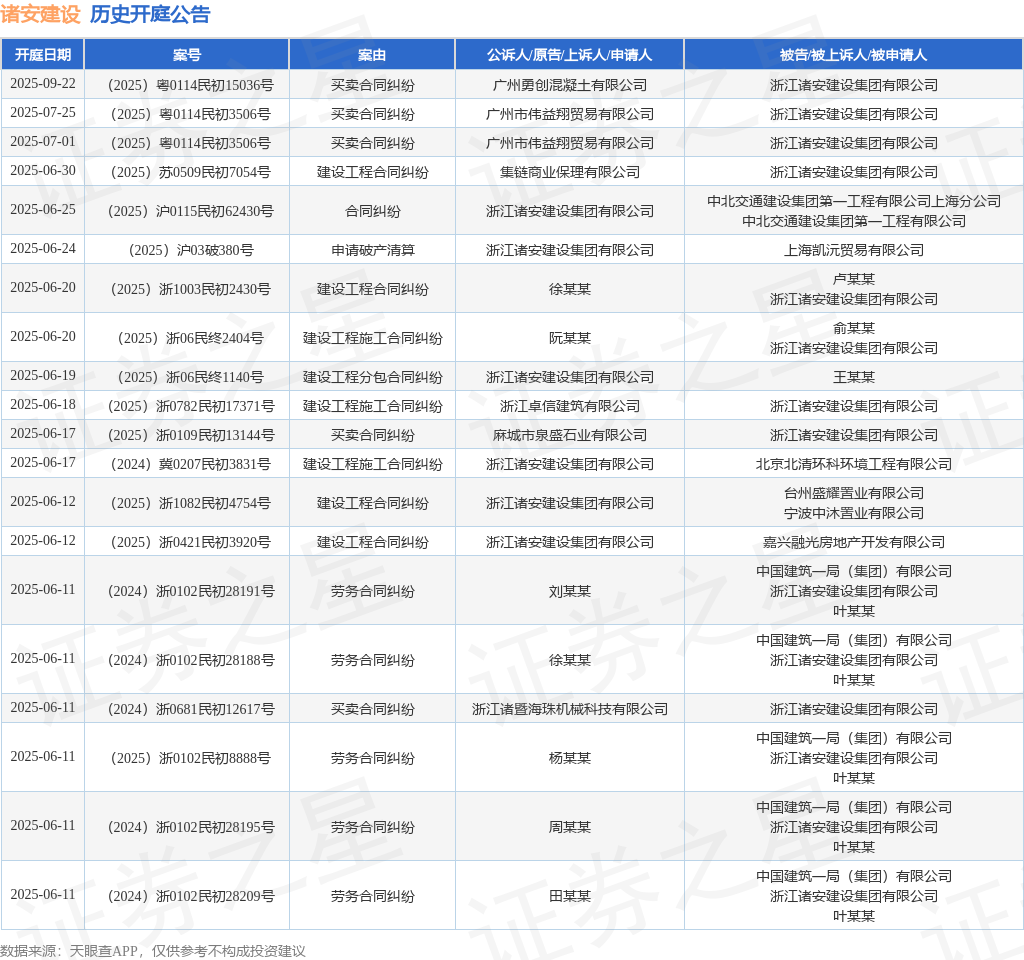
Task: Select case number (2025)浙06民终2404号
Action: tap(191, 338)
